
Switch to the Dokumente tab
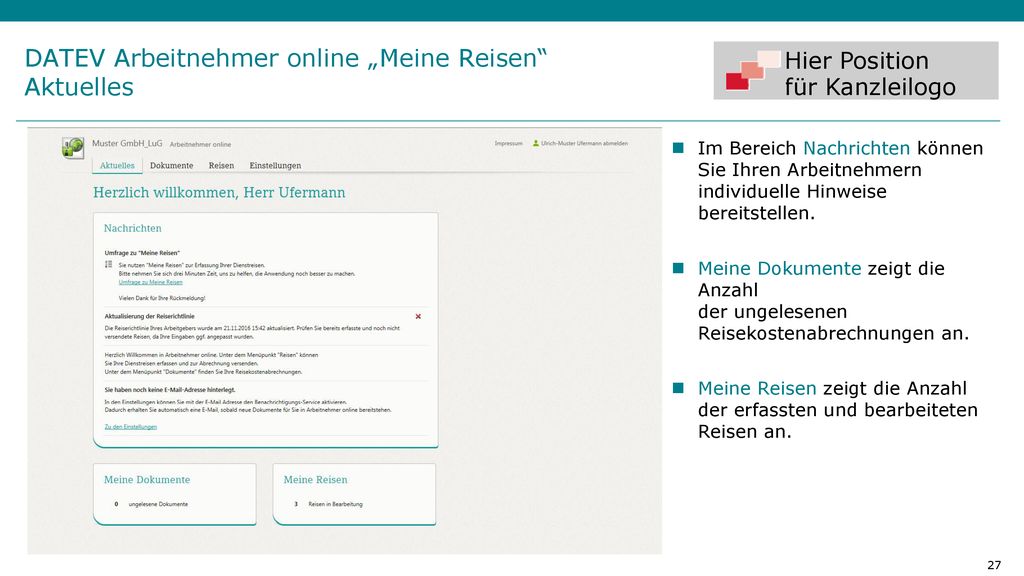coord(171,166)
